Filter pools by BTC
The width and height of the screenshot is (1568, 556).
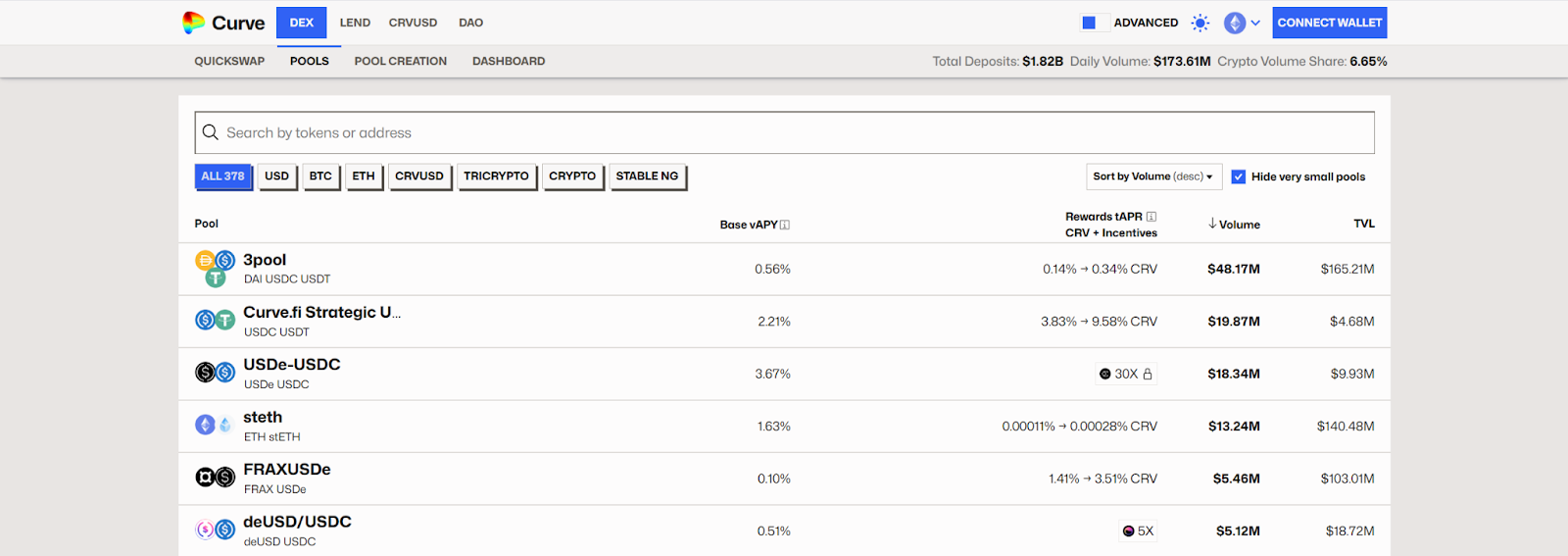320,177
